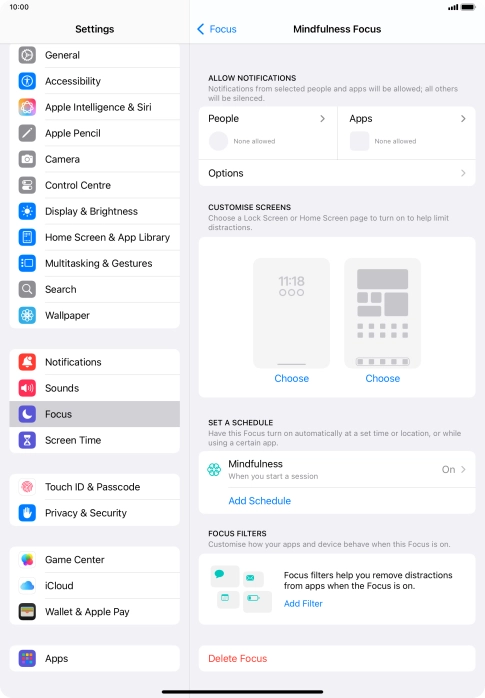This screenshot has width=485, height=698.
Task: Tap Add Filter link
Action: (x=303, y=604)
